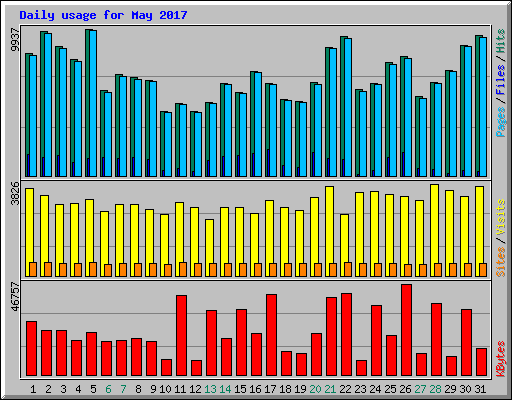The width and height of the screenshot is (512, 400).
Task: Click green weekend day label 6
Action: pyautogui.click(x=108, y=389)
